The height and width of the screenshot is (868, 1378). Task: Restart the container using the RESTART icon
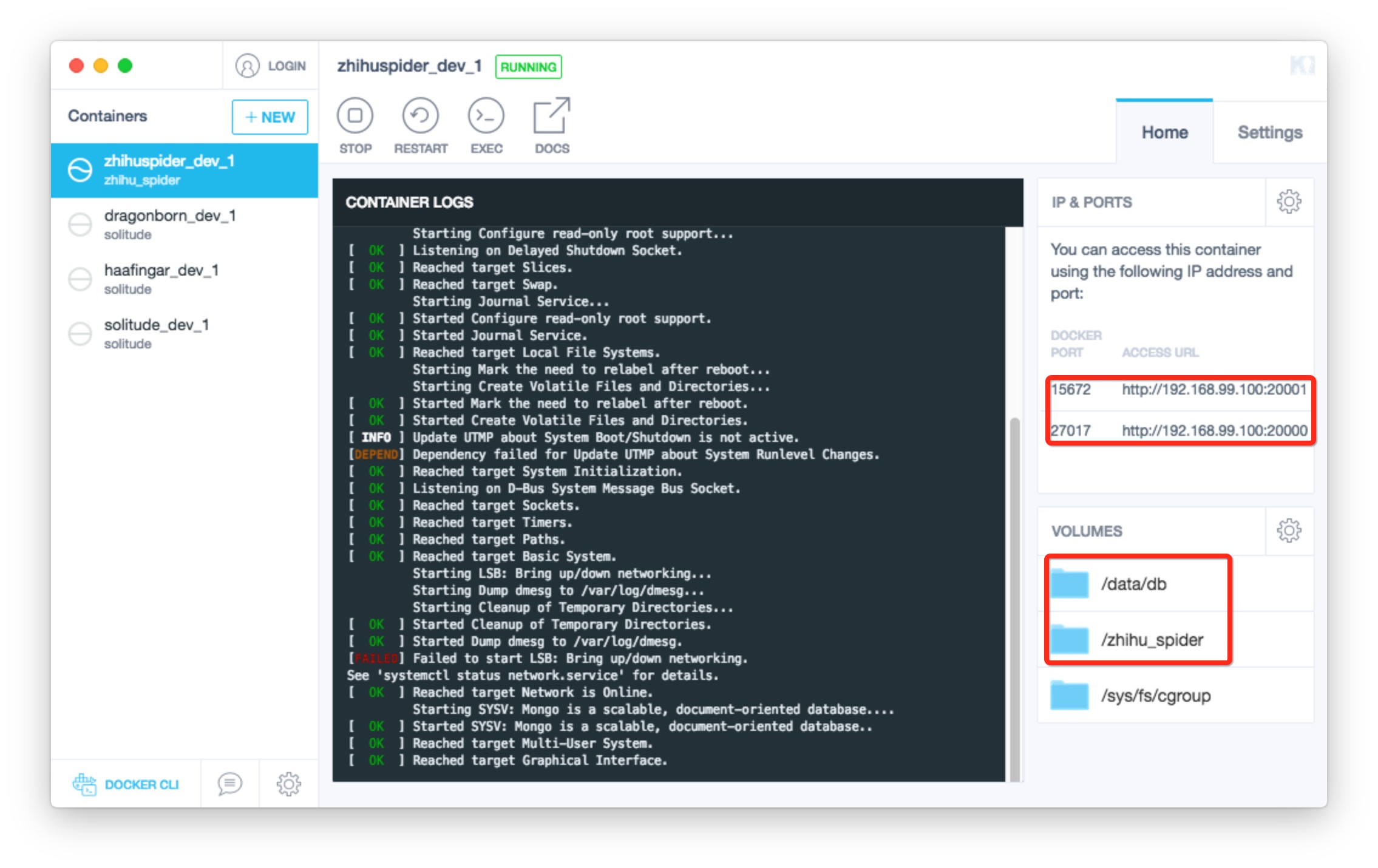coord(420,116)
